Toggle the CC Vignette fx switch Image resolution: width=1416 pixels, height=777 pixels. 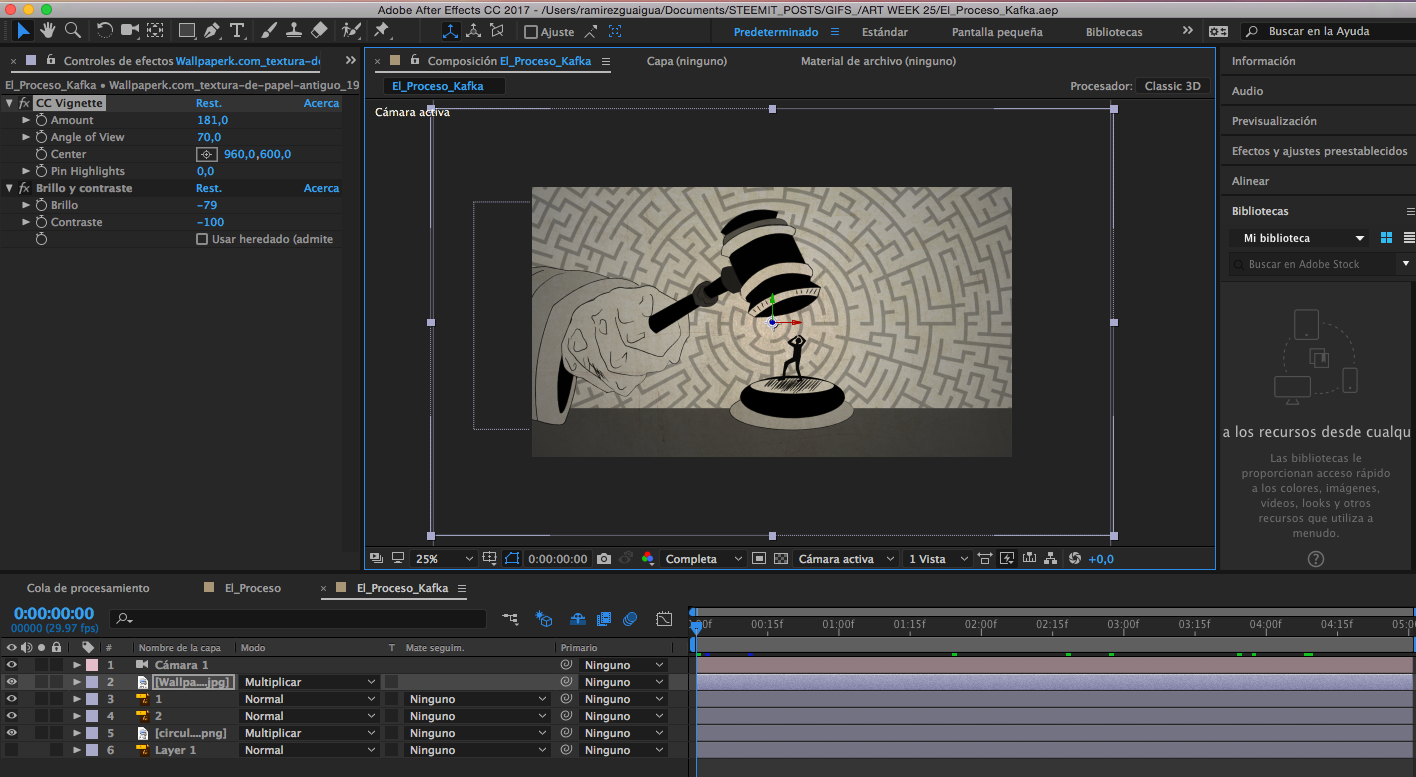coord(24,103)
